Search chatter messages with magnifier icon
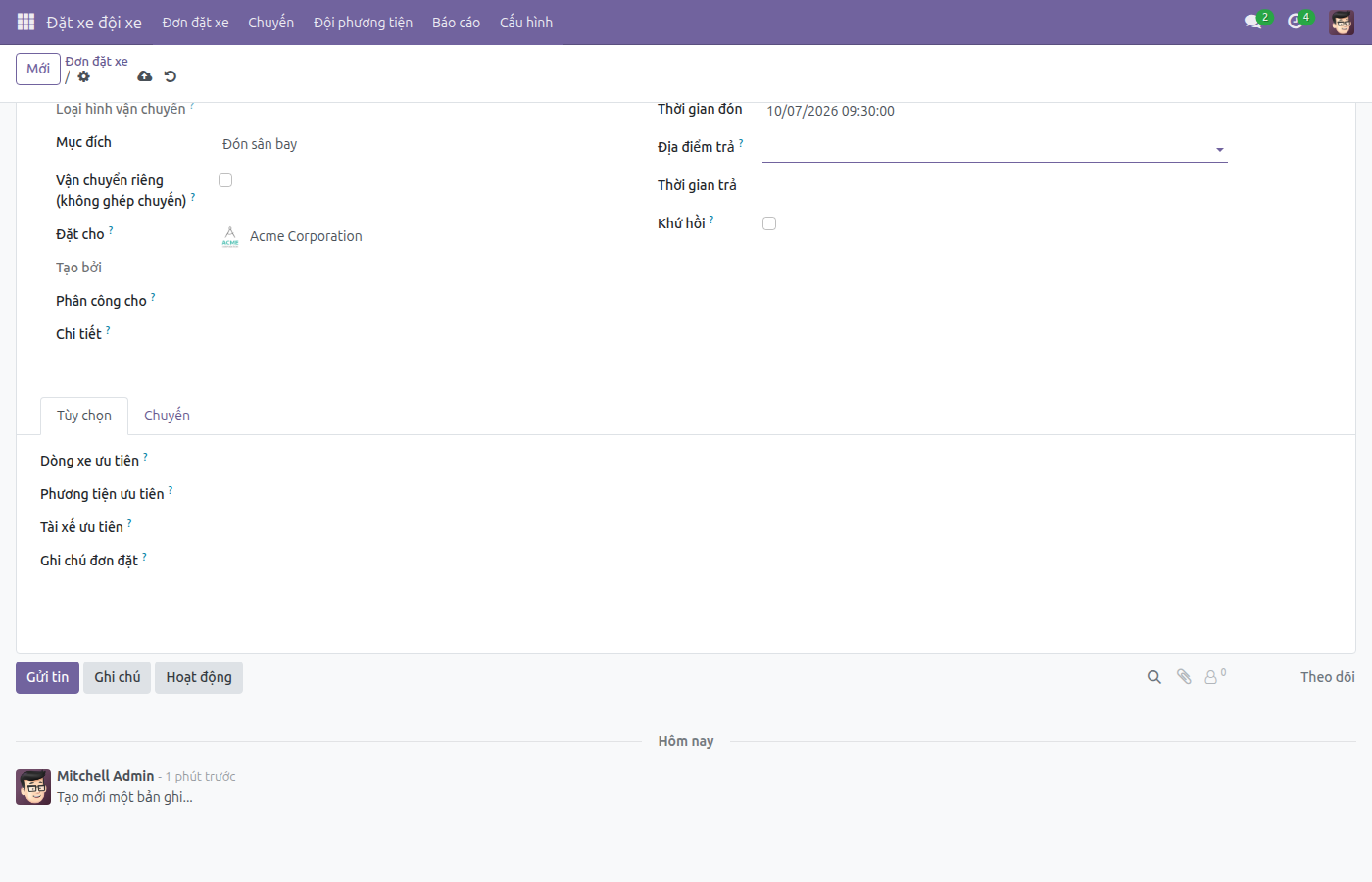Image resolution: width=1372 pixels, height=882 pixels. click(1154, 677)
